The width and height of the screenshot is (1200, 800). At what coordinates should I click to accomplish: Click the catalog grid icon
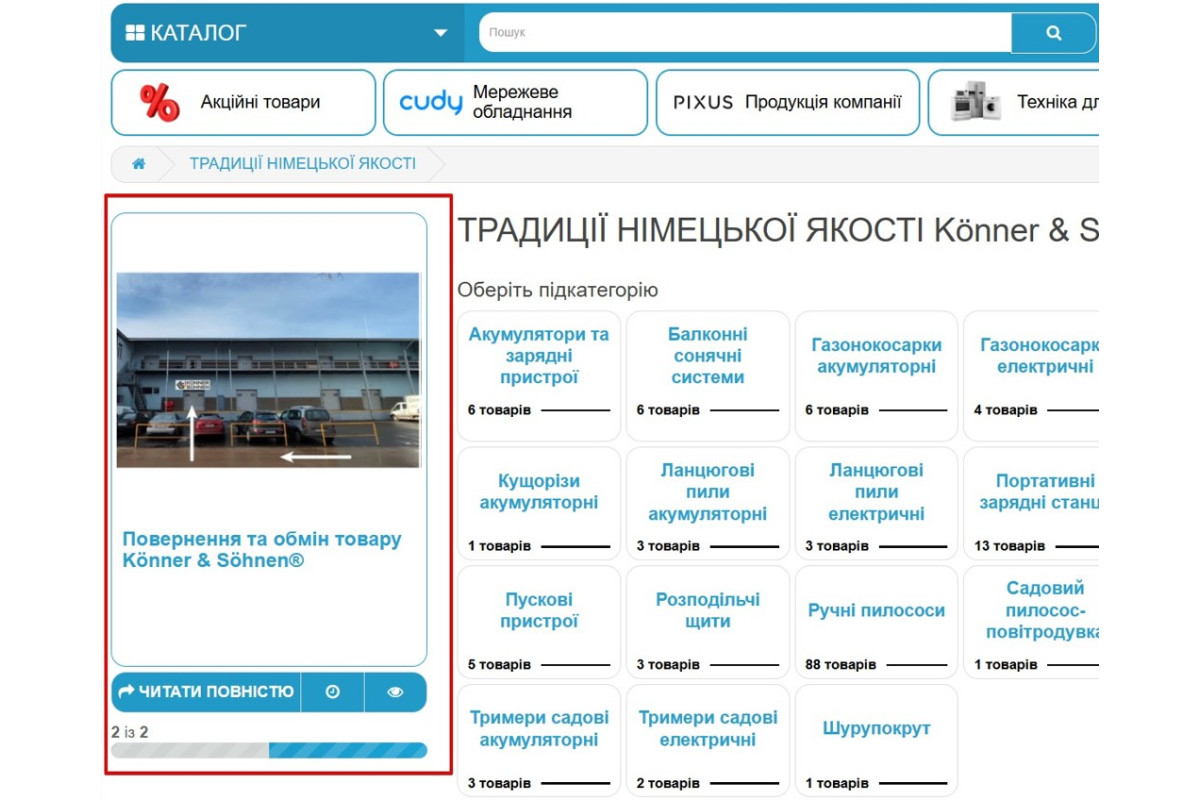[x=135, y=33]
